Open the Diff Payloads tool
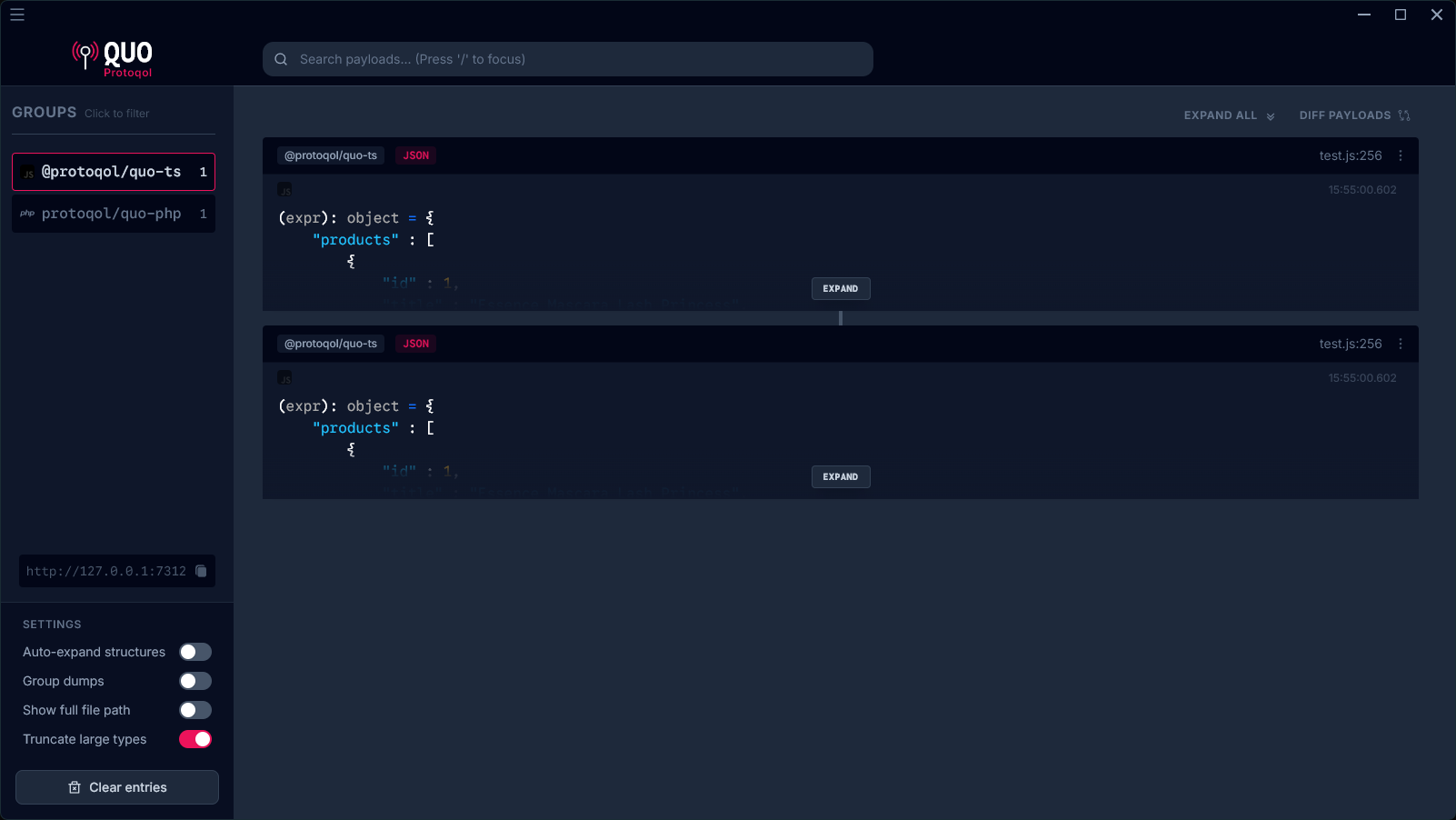 coord(1354,115)
